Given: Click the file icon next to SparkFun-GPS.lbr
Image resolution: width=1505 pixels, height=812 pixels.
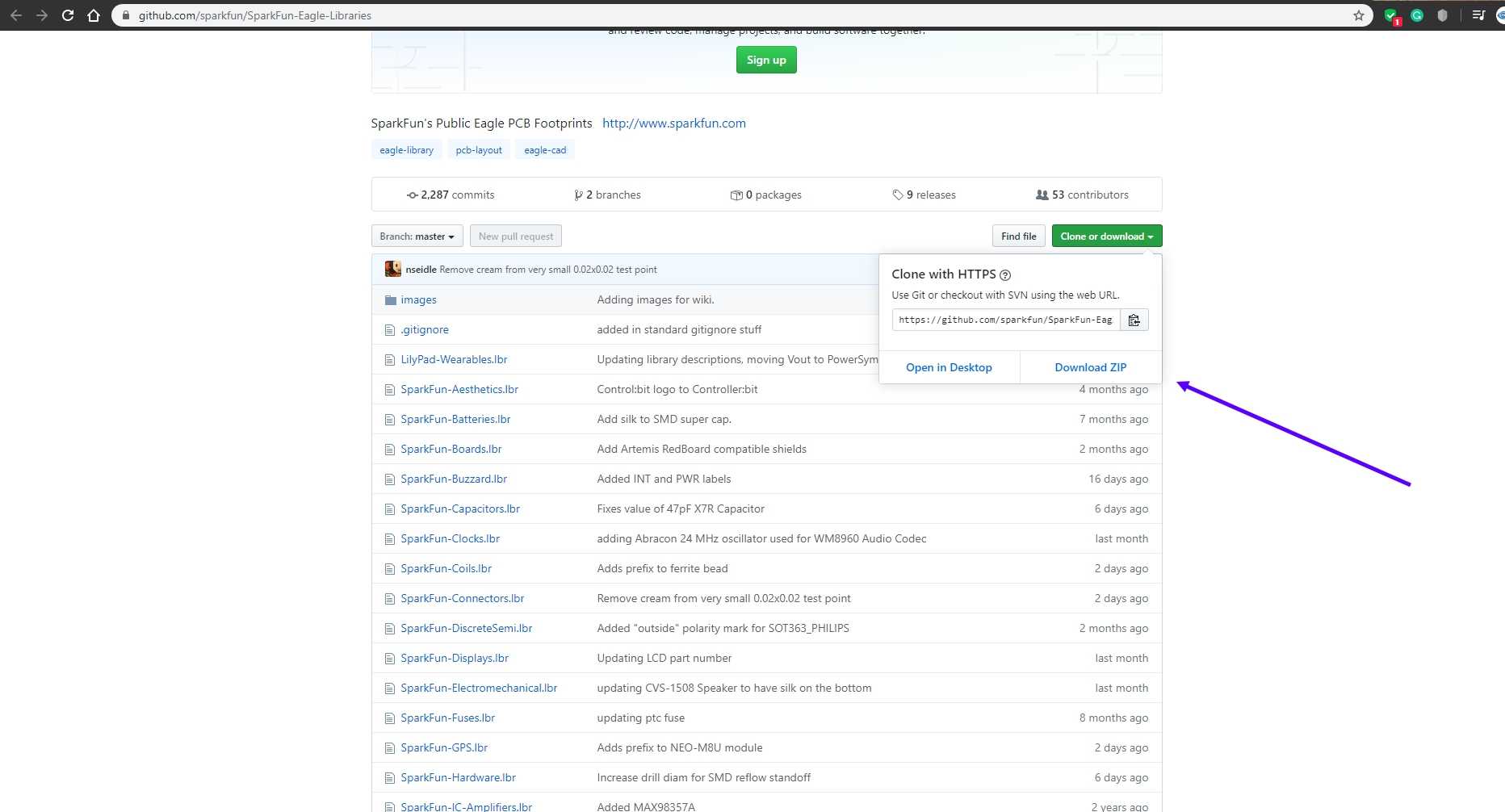Looking at the screenshot, I should click(391, 748).
